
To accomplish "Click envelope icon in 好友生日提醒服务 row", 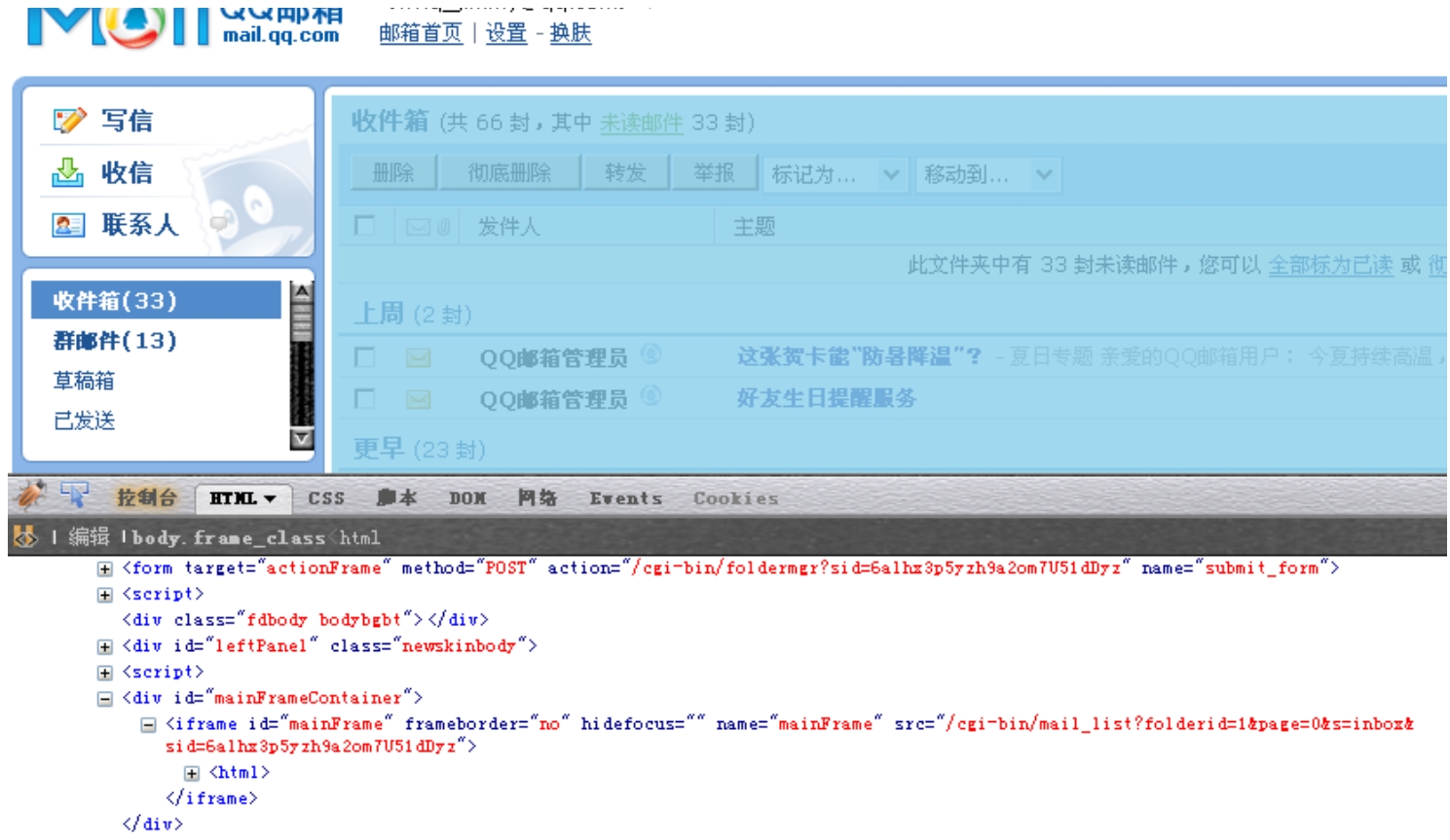I will click(x=419, y=399).
